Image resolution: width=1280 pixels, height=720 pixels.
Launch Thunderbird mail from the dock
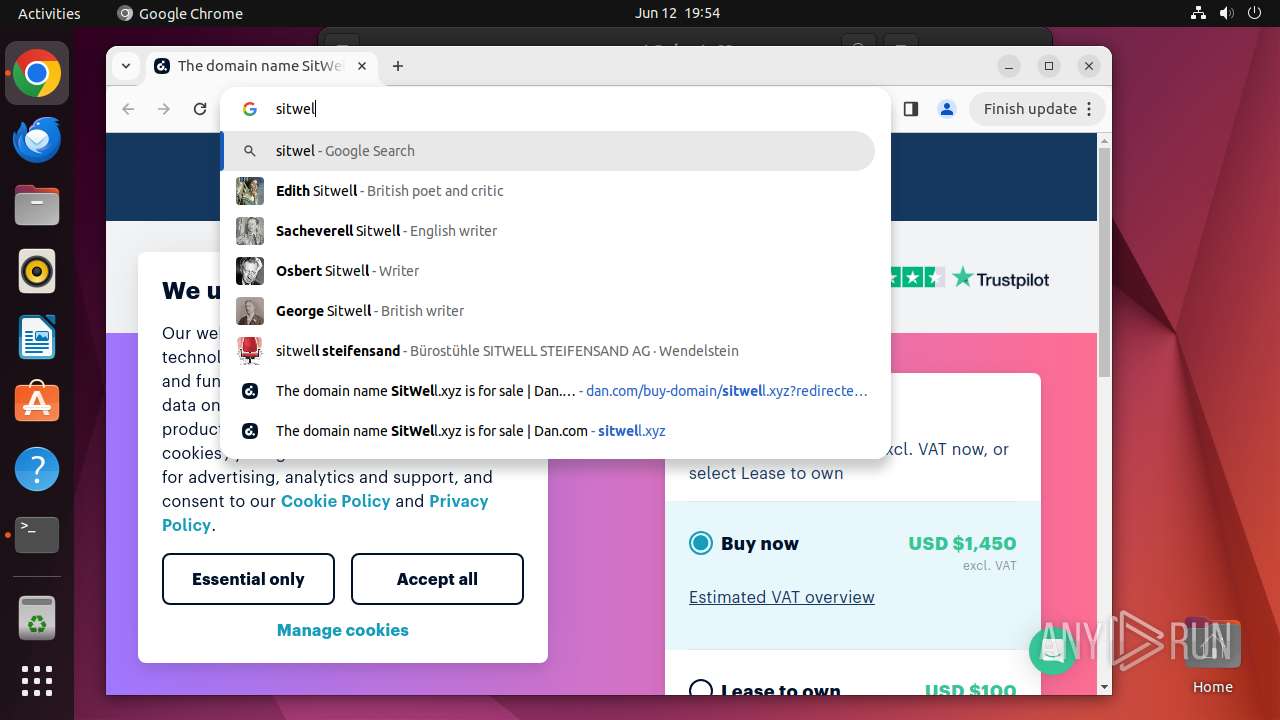point(37,140)
